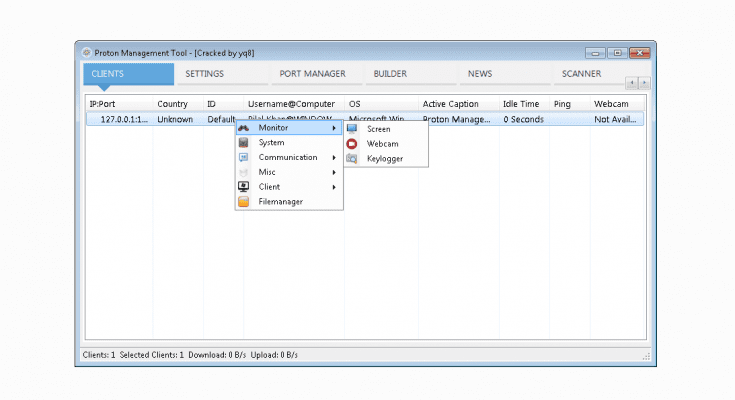The height and width of the screenshot is (400, 735).
Task: Click the Keylogger icon in submenu
Action: click(x=352, y=159)
